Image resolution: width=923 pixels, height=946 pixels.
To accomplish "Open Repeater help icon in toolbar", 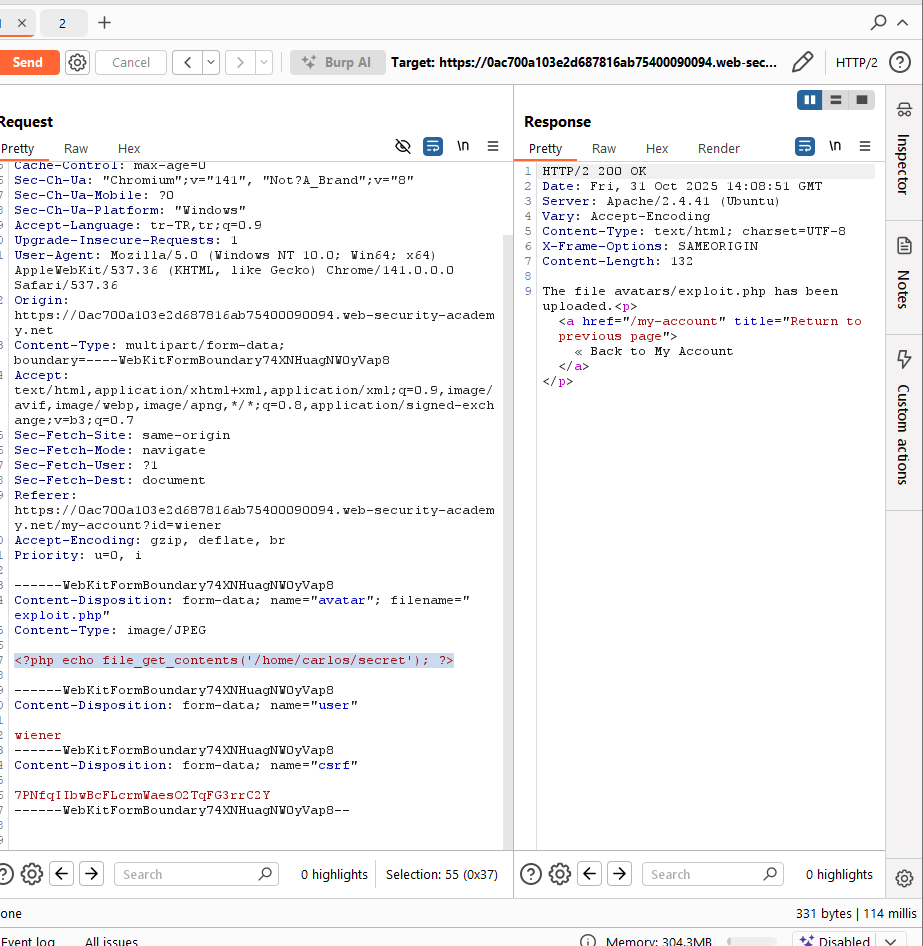I will 900,62.
